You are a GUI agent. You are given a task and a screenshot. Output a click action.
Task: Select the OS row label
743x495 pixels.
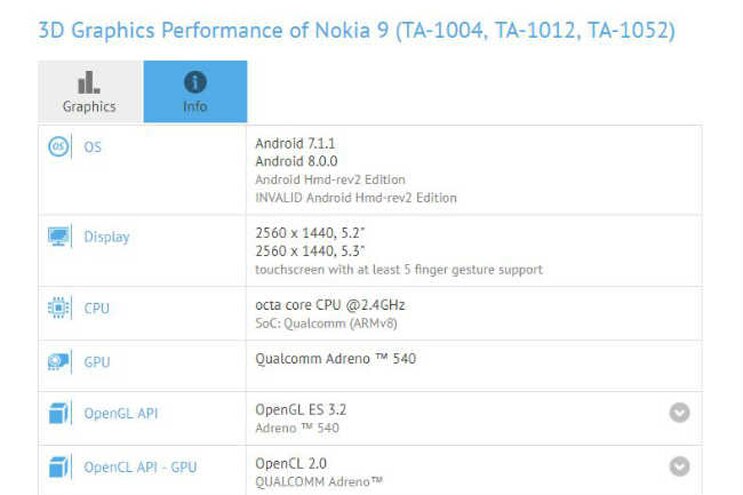pyautogui.click(x=92, y=147)
